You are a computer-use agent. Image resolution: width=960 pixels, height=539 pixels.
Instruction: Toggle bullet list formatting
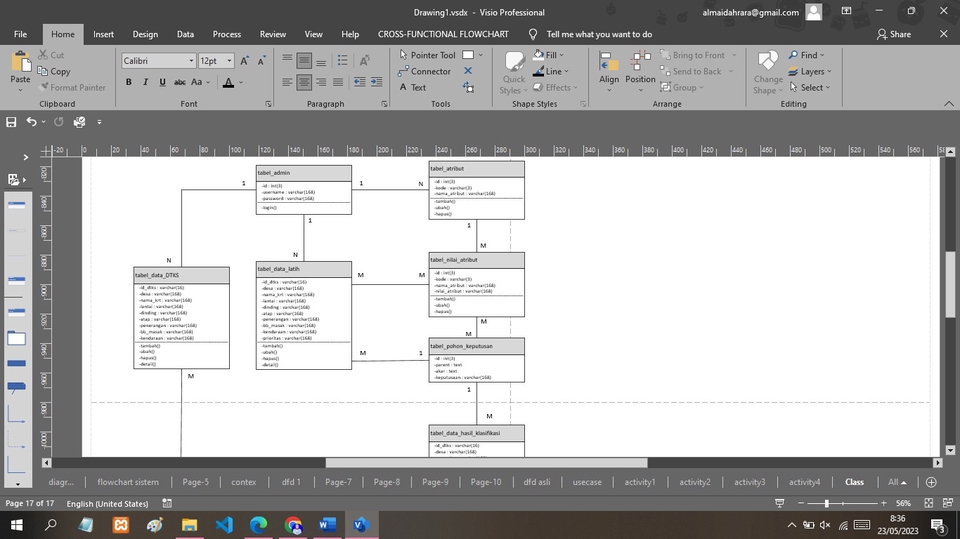click(342, 61)
